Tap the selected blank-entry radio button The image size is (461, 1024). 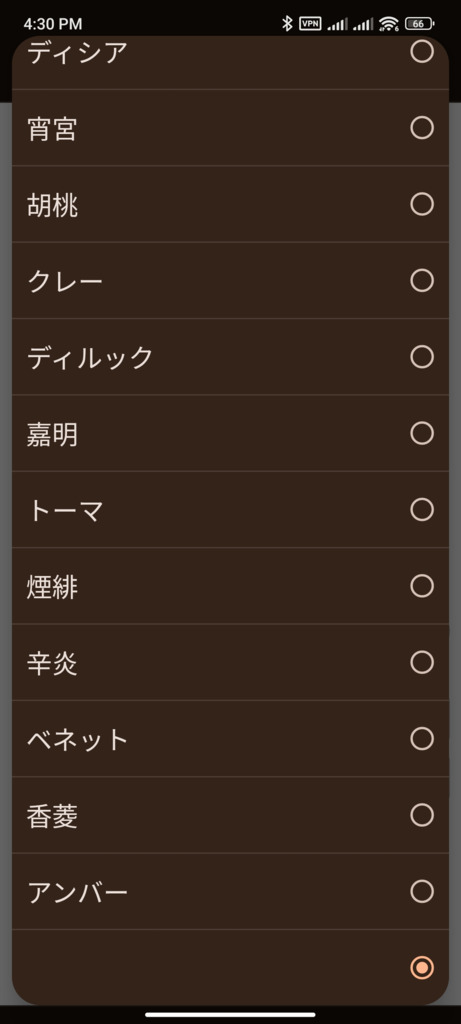pyautogui.click(x=422, y=967)
